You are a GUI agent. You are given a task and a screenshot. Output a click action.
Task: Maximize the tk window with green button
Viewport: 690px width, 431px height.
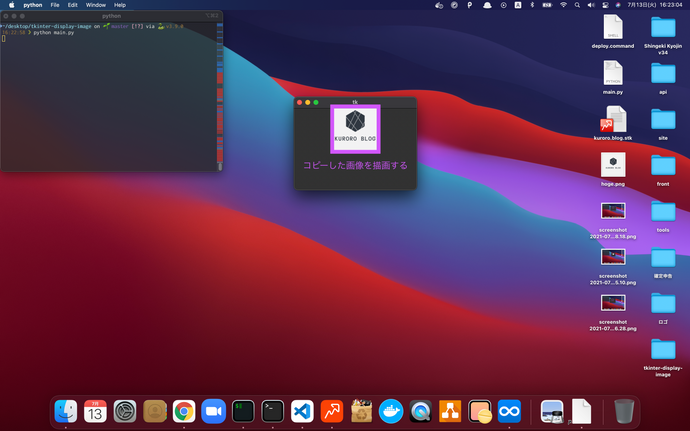(316, 102)
